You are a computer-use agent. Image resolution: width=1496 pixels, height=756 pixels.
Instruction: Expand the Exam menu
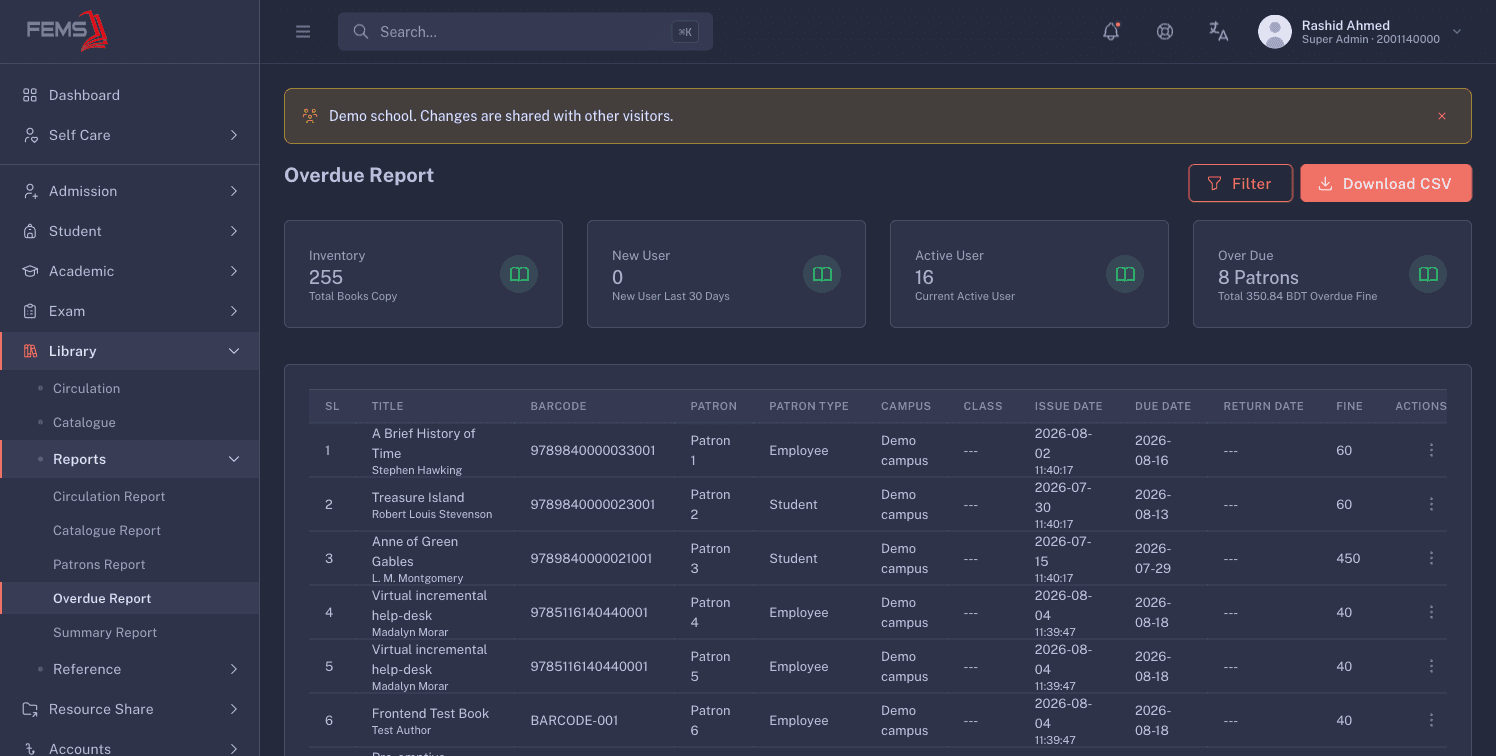coord(130,311)
